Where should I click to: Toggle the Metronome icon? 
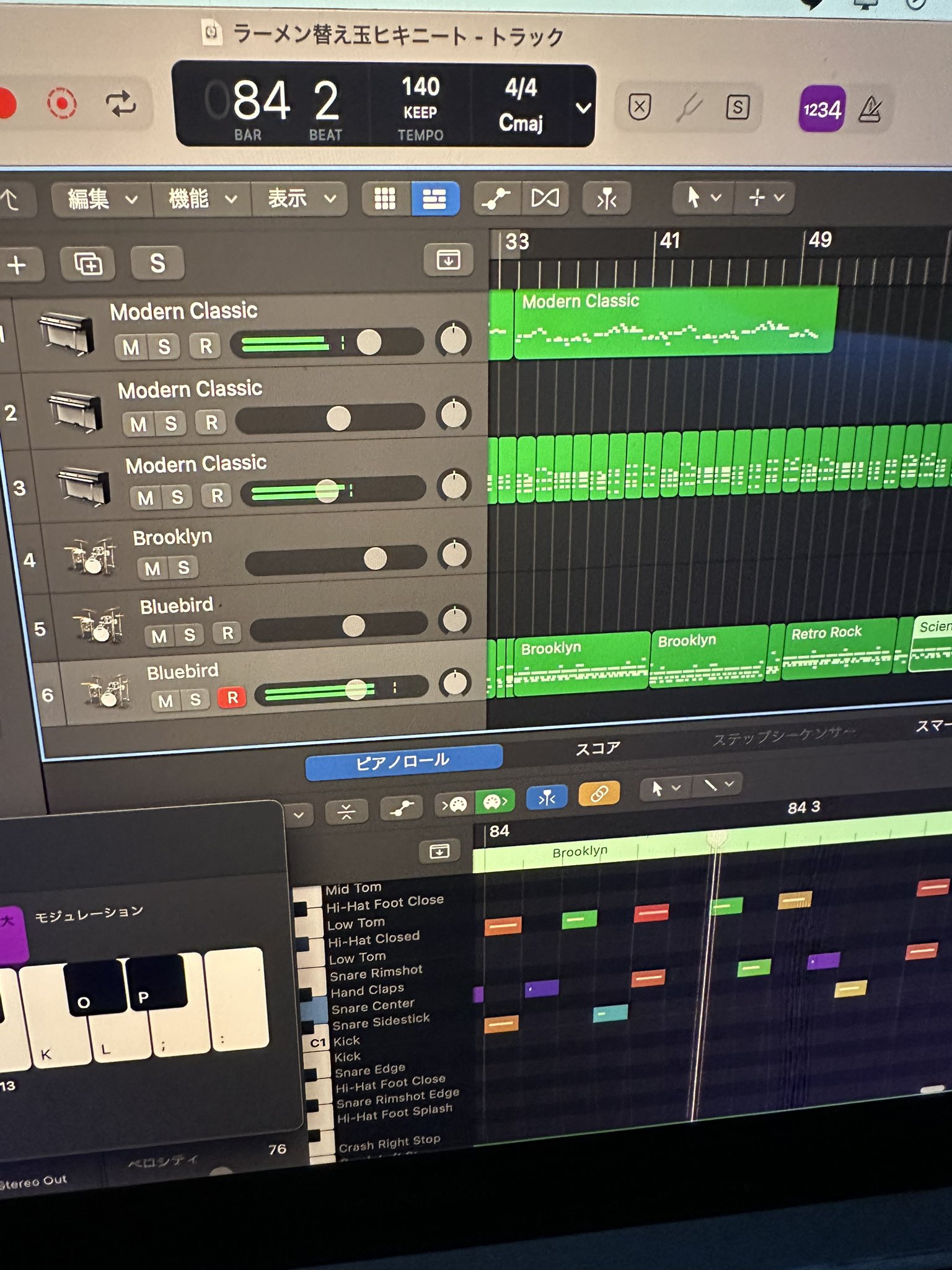tap(870, 110)
